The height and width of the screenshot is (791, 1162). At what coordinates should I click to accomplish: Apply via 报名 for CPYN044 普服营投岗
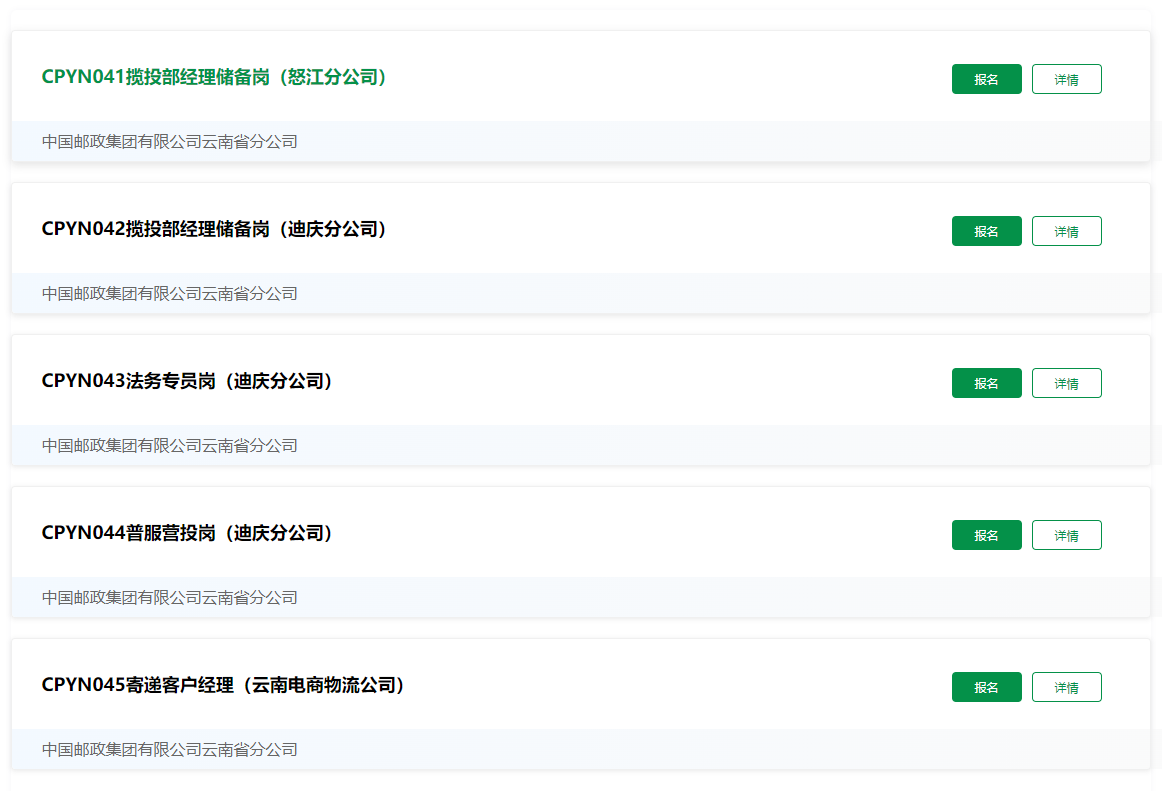pos(986,535)
